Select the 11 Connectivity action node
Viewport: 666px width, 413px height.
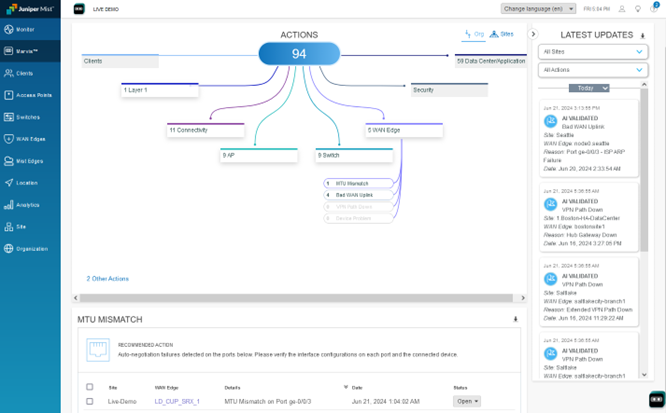[205, 130]
